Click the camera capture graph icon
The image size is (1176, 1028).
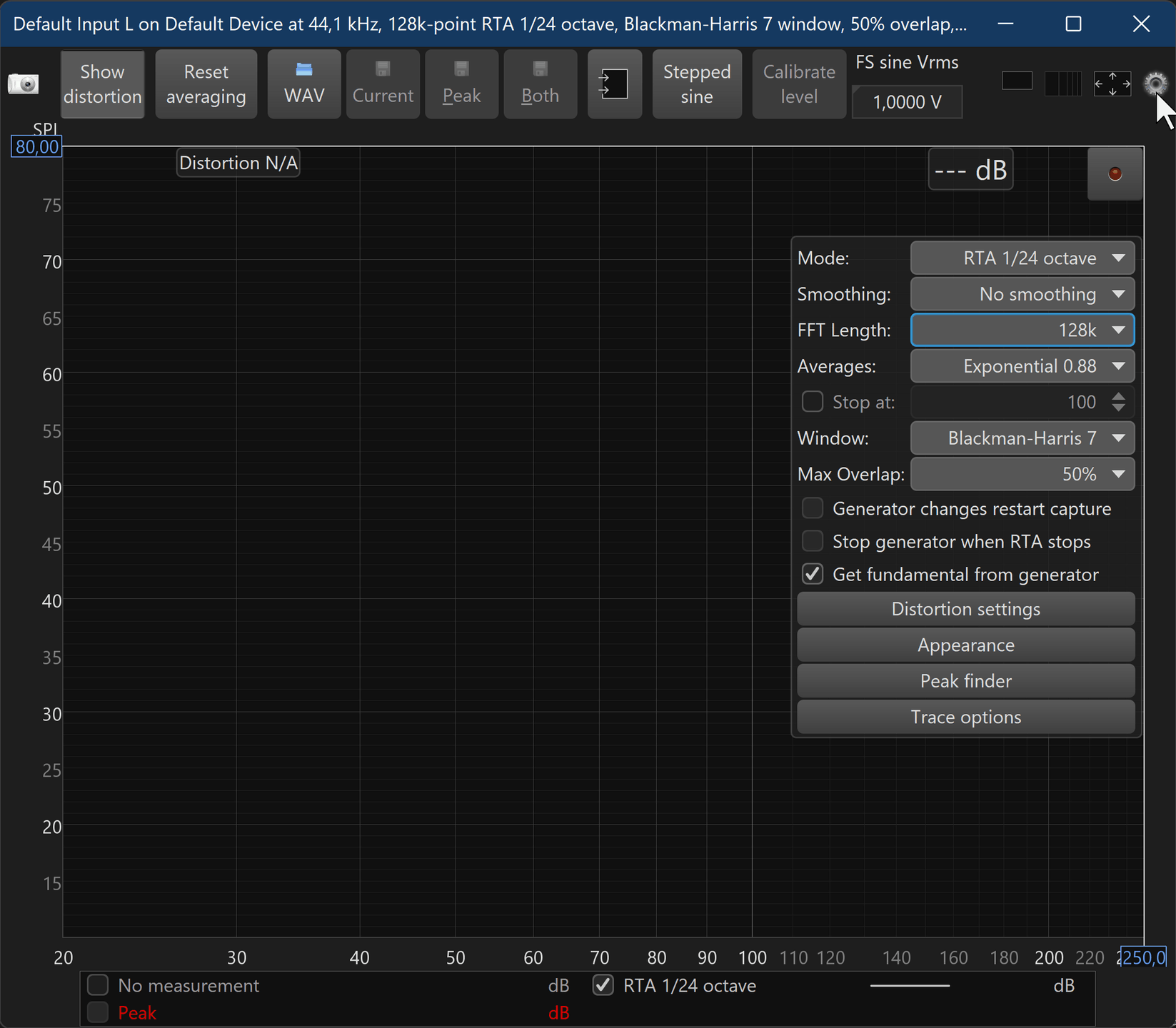click(x=23, y=84)
